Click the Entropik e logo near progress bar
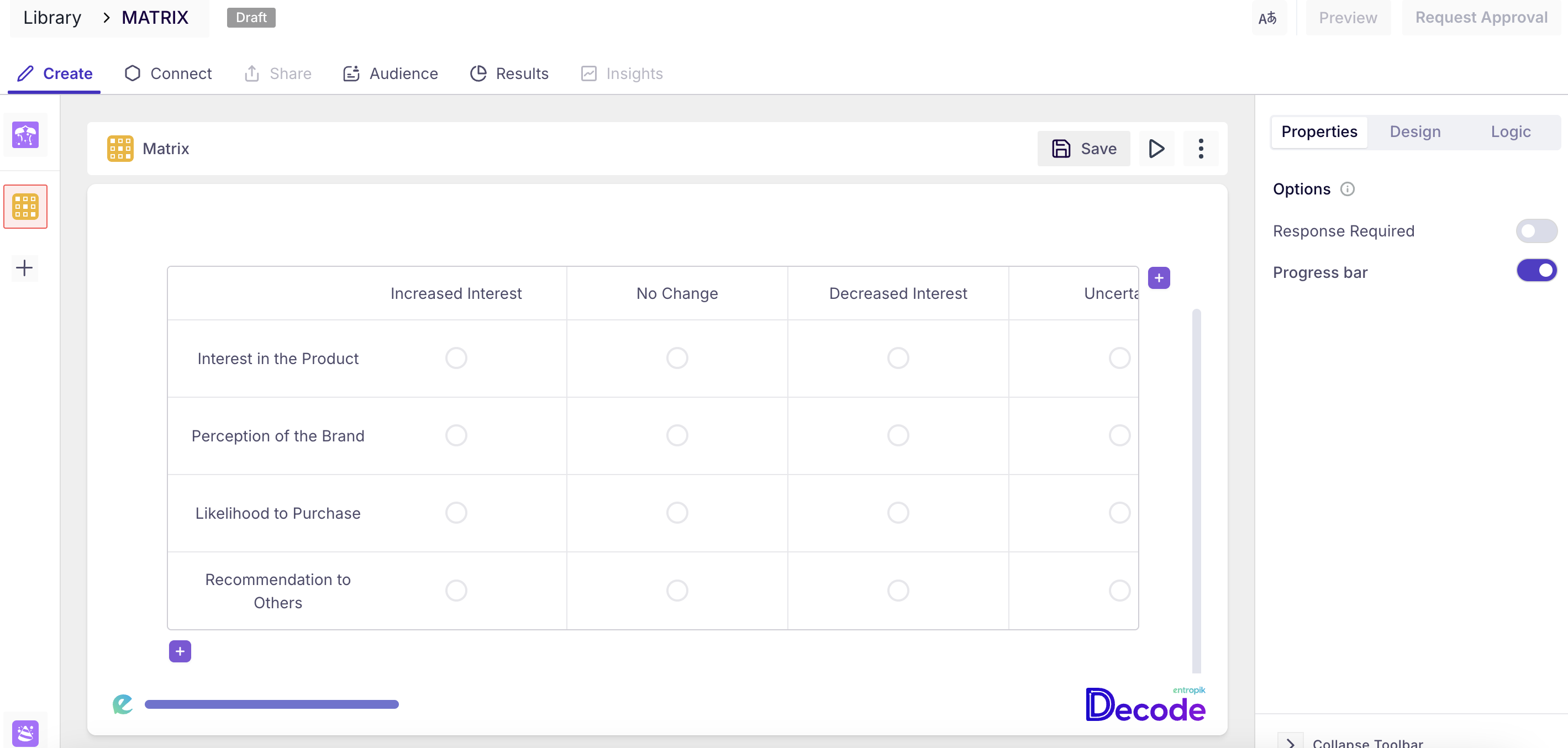The image size is (1568, 748). click(122, 704)
